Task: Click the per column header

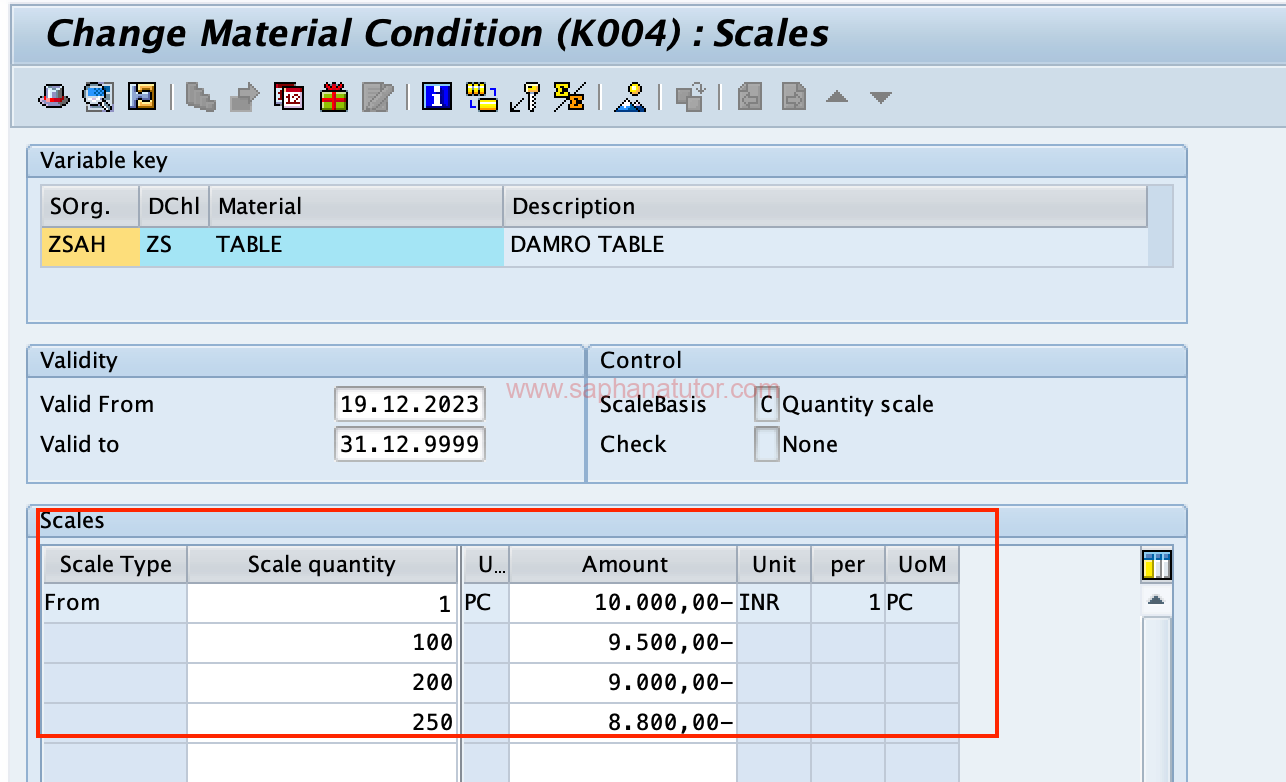Action: [x=848, y=564]
